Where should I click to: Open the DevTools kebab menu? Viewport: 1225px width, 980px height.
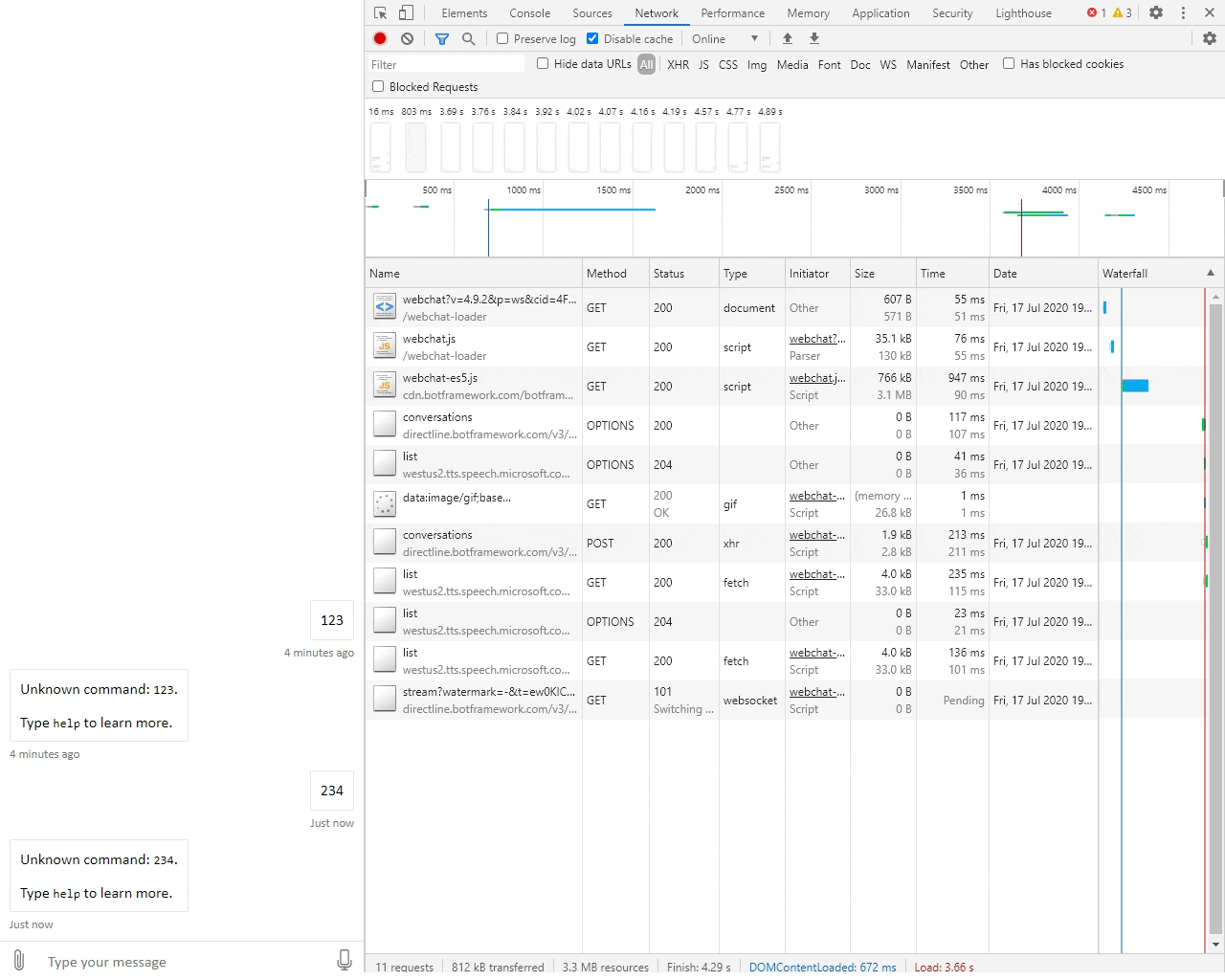click(x=1184, y=12)
